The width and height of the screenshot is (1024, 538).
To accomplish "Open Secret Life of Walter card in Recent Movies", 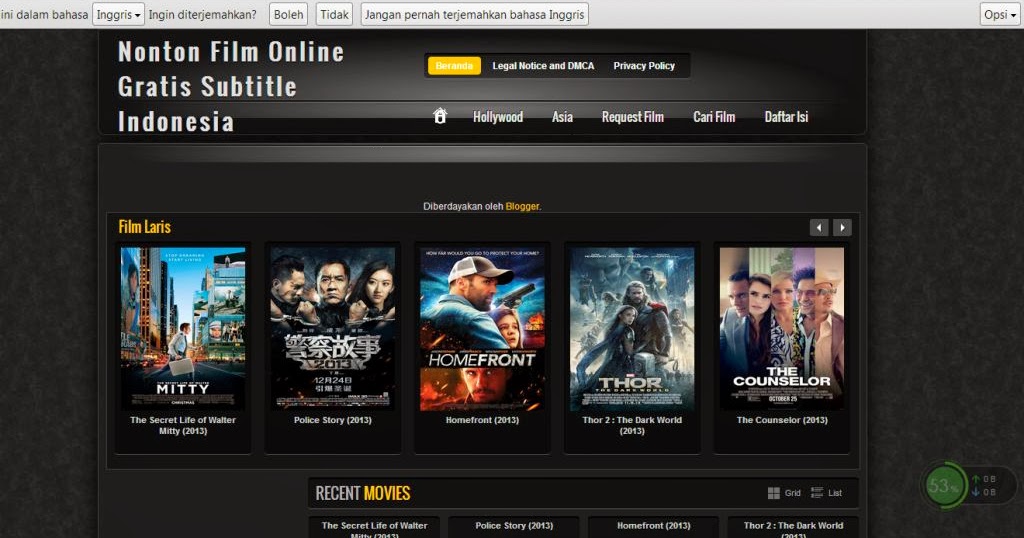I will [x=374, y=526].
